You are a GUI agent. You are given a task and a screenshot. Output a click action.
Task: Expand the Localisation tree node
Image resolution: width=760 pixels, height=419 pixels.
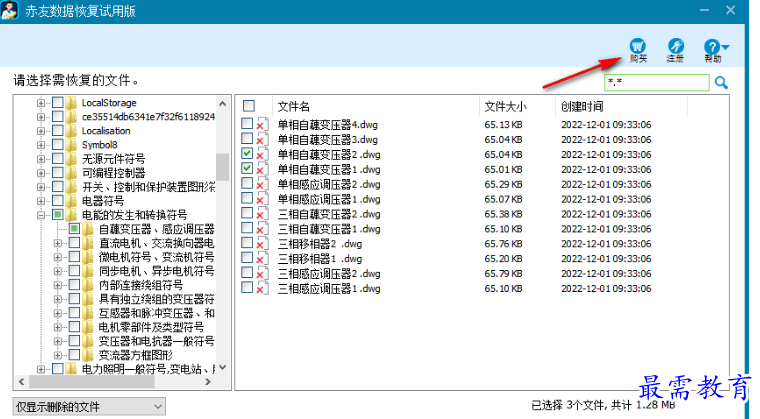41,131
